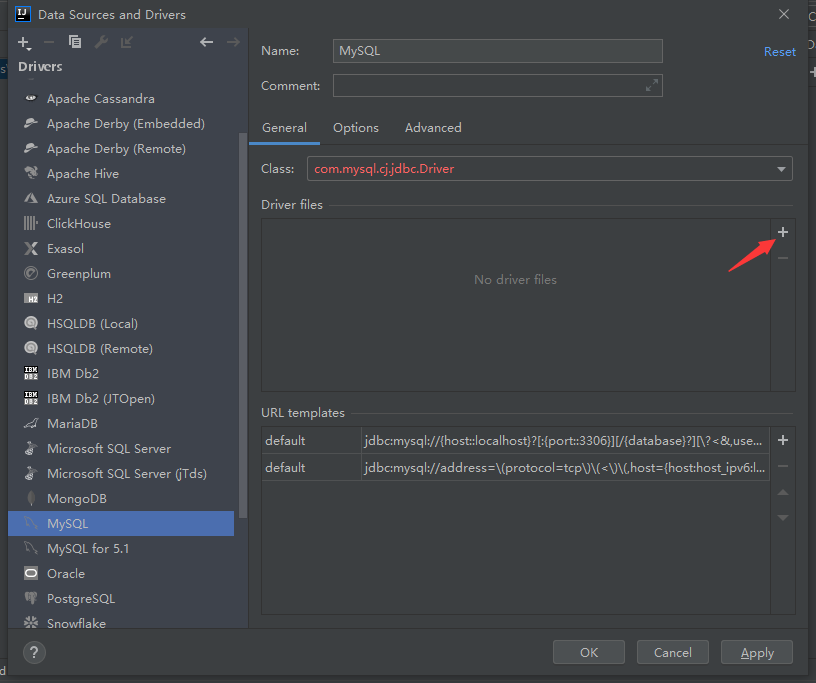Switch to the Advanced tab

point(433,128)
